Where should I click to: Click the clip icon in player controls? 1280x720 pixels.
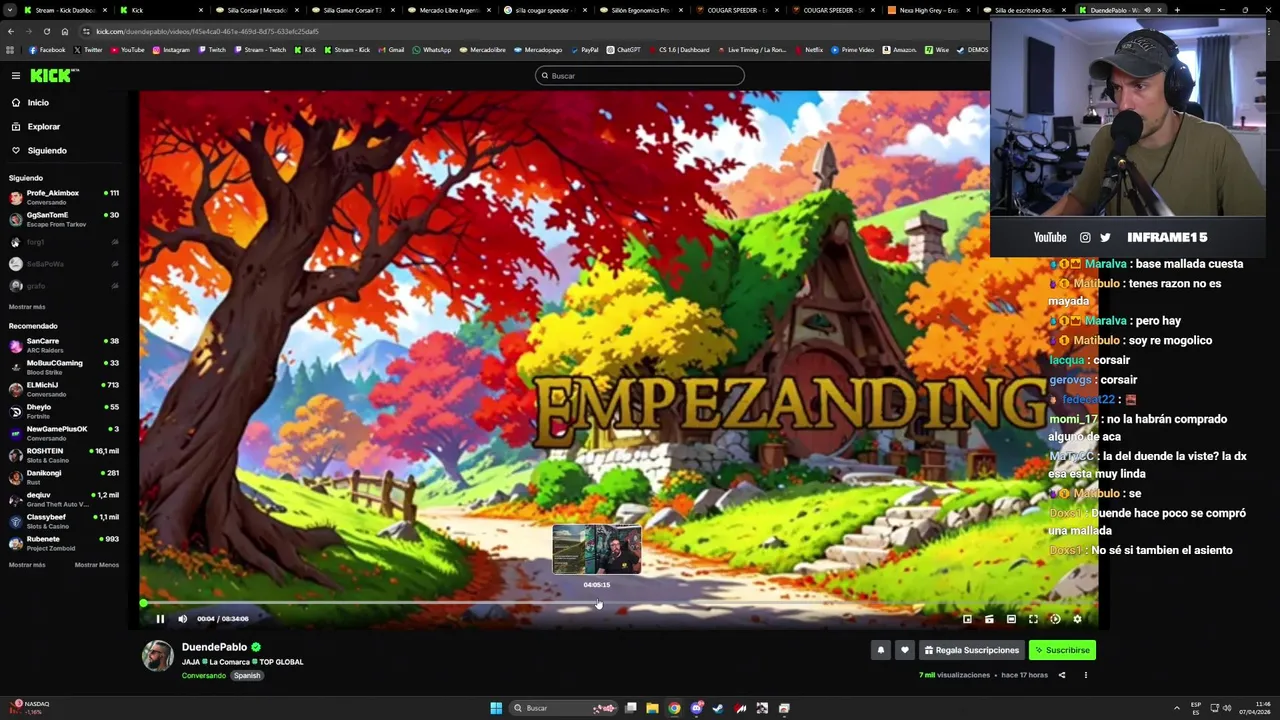pos(989,619)
